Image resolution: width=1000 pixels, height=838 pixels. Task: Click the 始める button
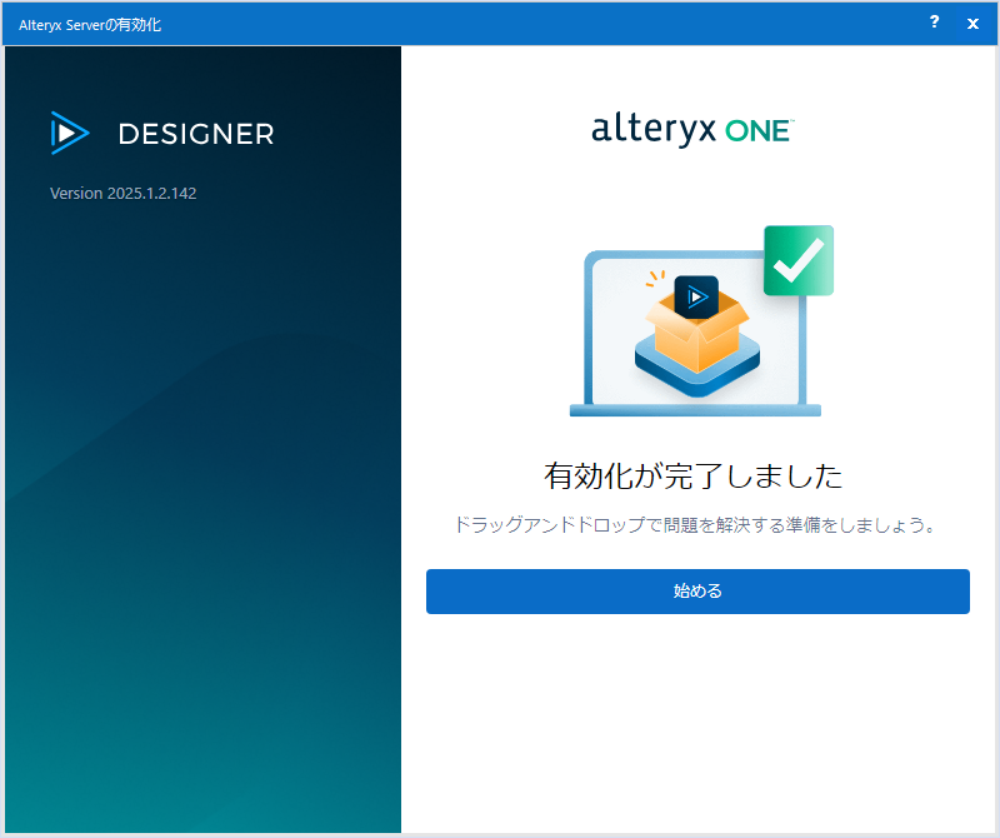pos(698,591)
